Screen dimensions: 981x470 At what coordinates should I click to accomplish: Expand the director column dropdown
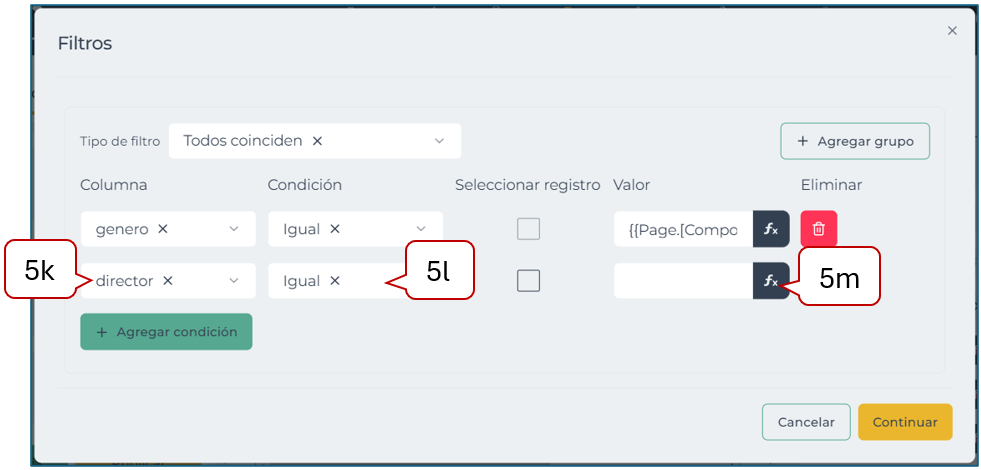point(234,281)
